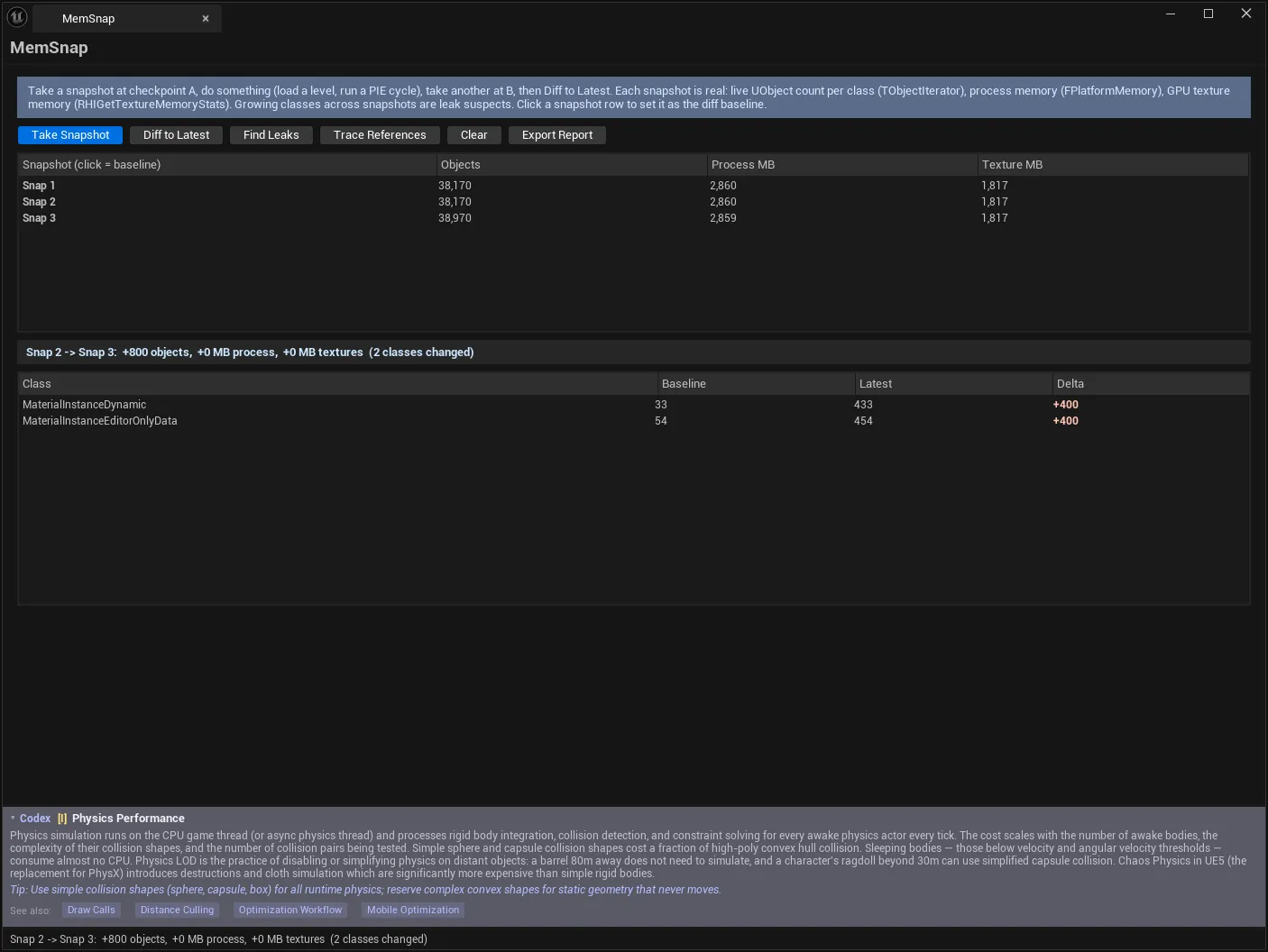Image resolution: width=1268 pixels, height=952 pixels.
Task: Click the Snap 2 -> Snap 3 diff summary bar
Action: pos(633,352)
